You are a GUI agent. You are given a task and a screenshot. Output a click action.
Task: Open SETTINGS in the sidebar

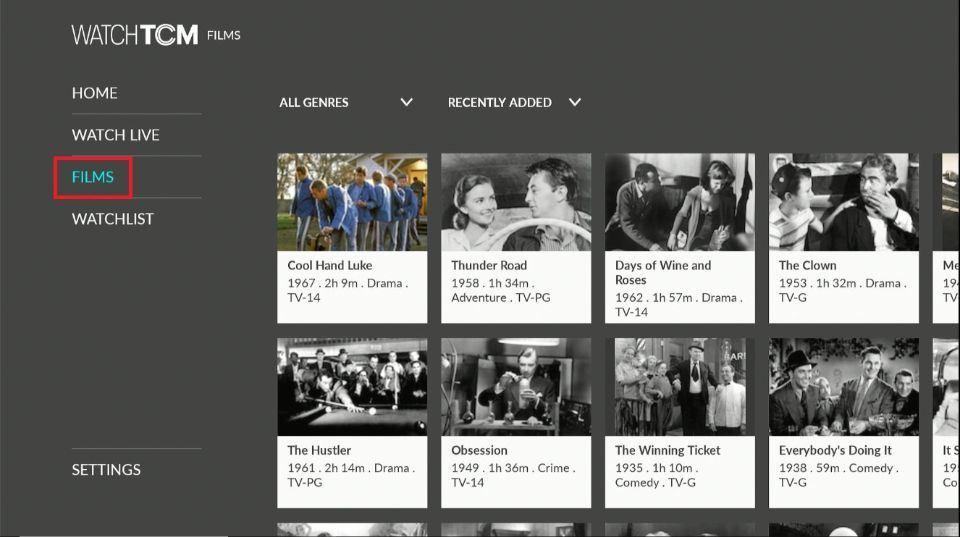[x=106, y=470]
